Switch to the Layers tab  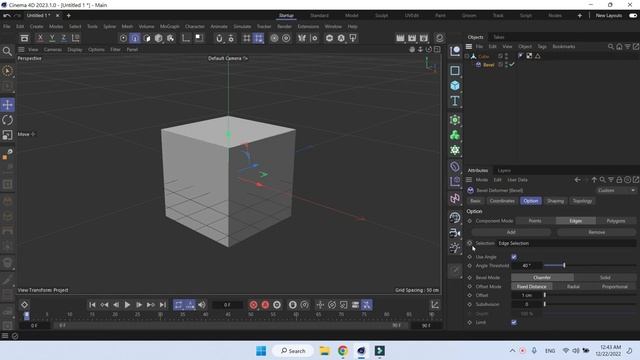[x=504, y=171]
